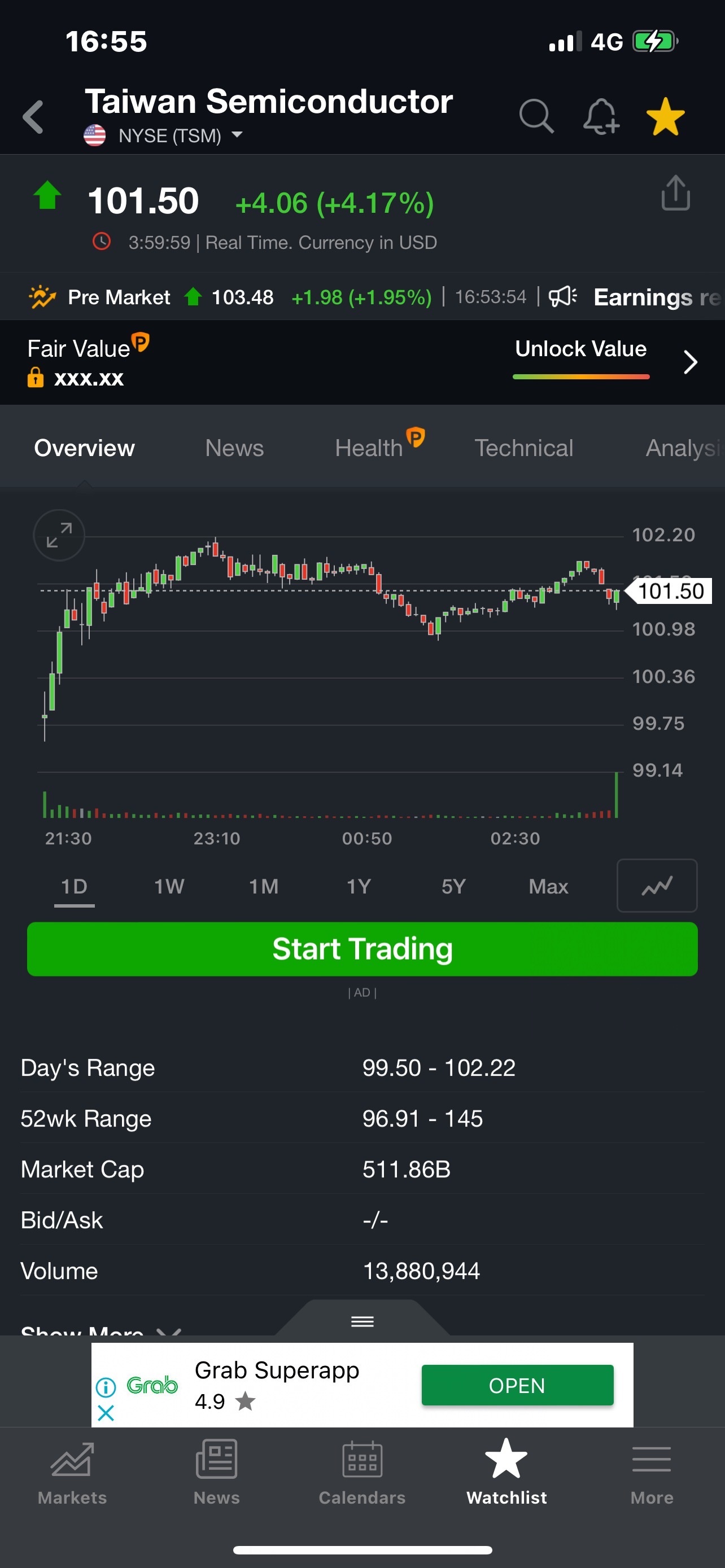The image size is (725, 1568).
Task: Switch to the News tab under header
Action: [x=234, y=448]
